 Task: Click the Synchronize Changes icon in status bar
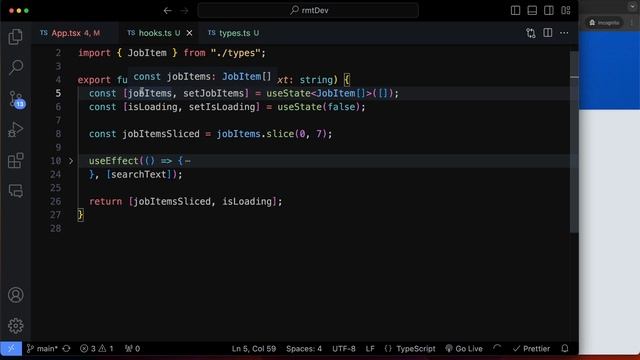pyautogui.click(x=67, y=349)
